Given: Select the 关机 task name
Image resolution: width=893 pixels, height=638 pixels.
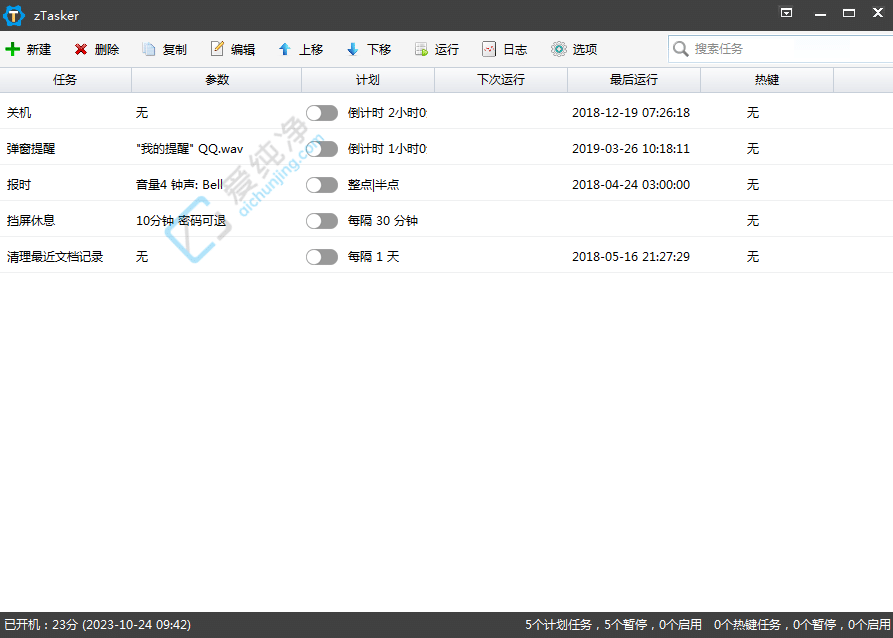Looking at the screenshot, I should tap(19, 113).
